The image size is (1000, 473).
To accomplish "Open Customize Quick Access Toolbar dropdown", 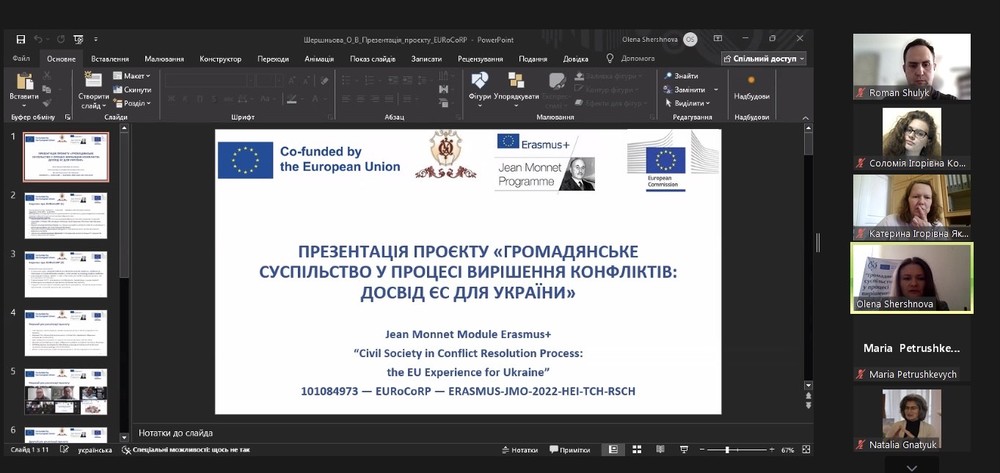I will click(96, 40).
